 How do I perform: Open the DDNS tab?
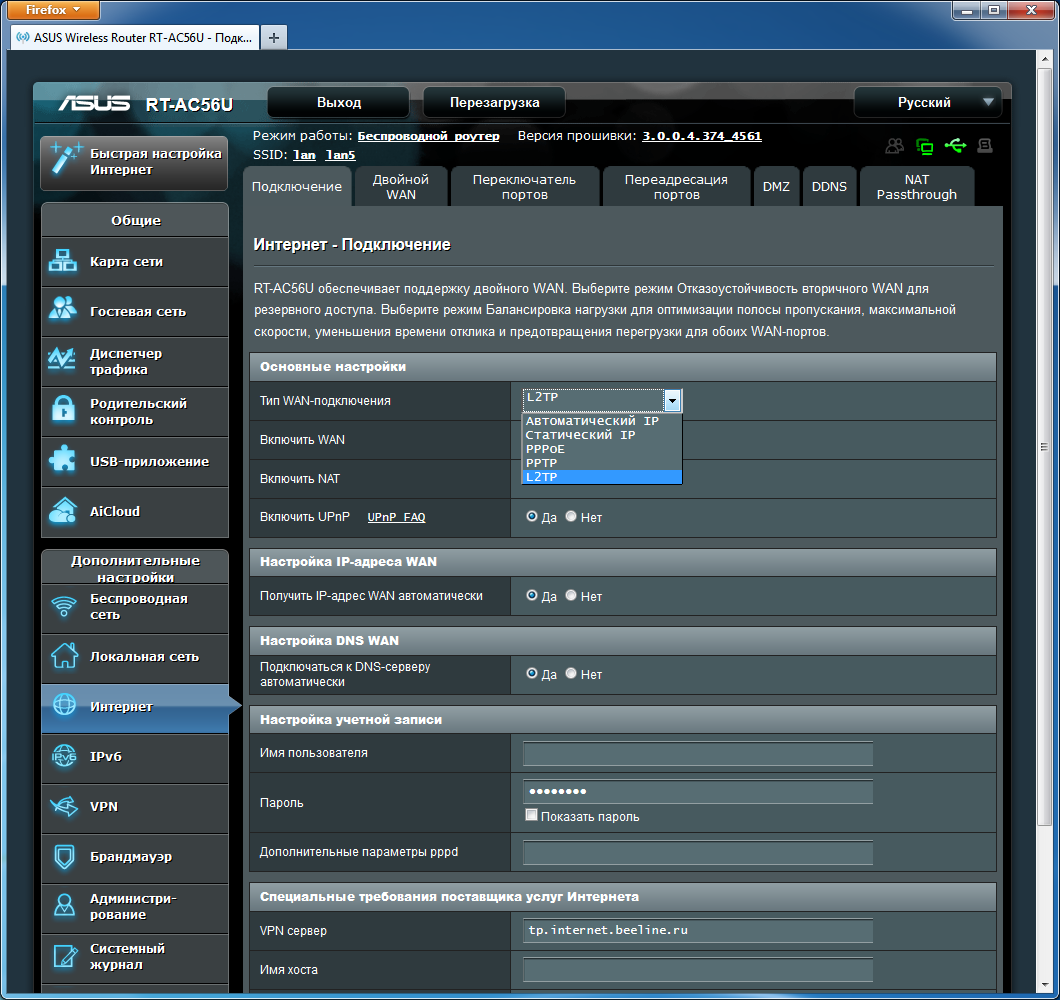(x=829, y=187)
